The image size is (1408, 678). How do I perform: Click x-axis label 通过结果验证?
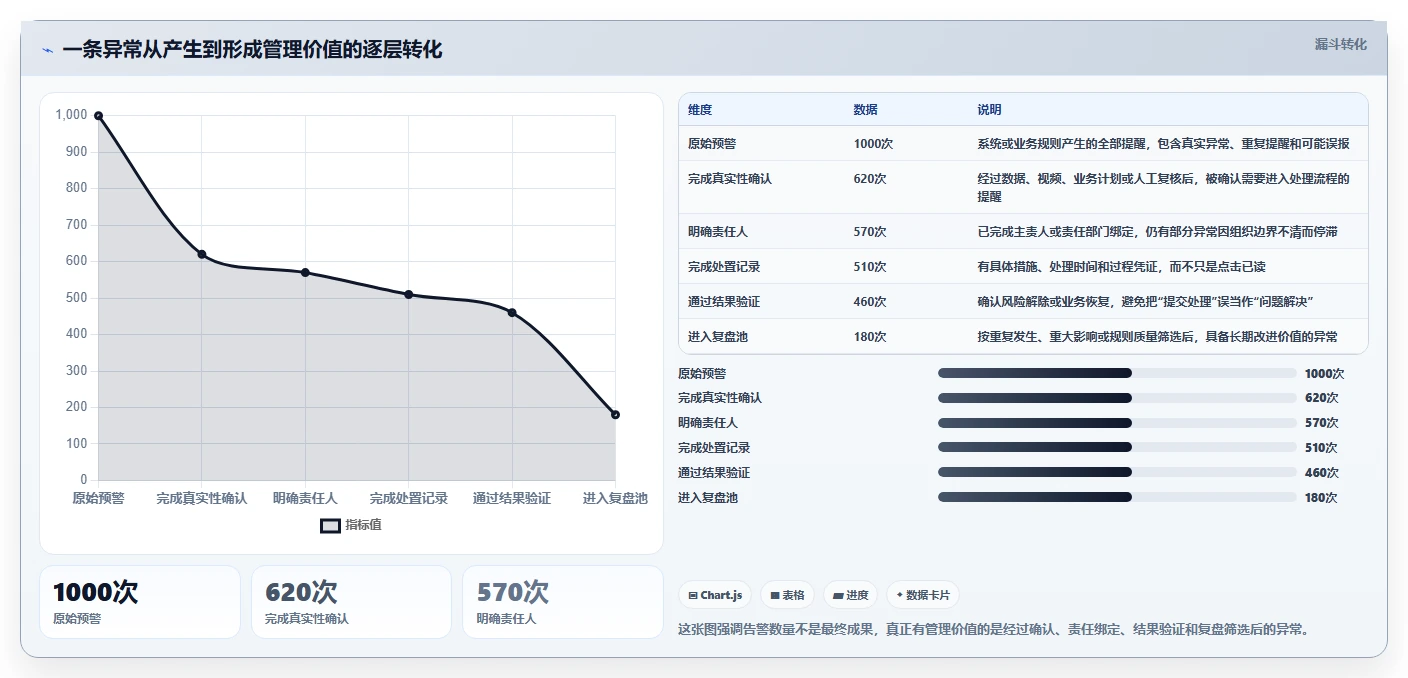512,498
